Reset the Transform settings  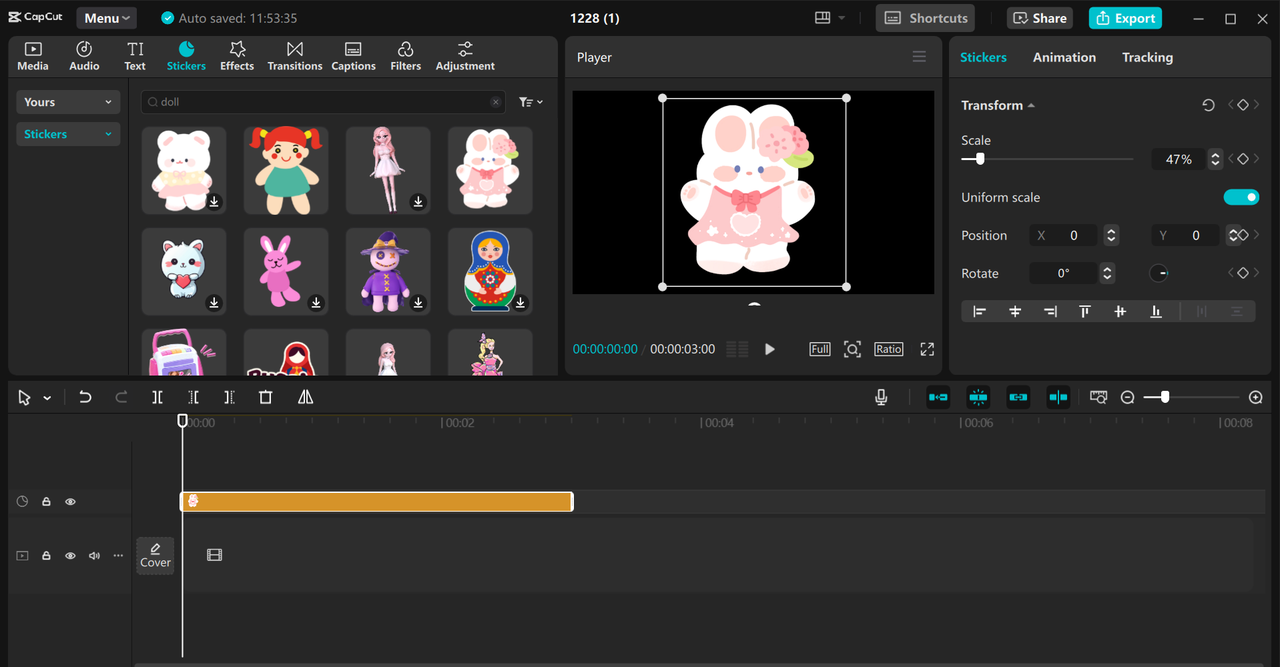click(1208, 105)
